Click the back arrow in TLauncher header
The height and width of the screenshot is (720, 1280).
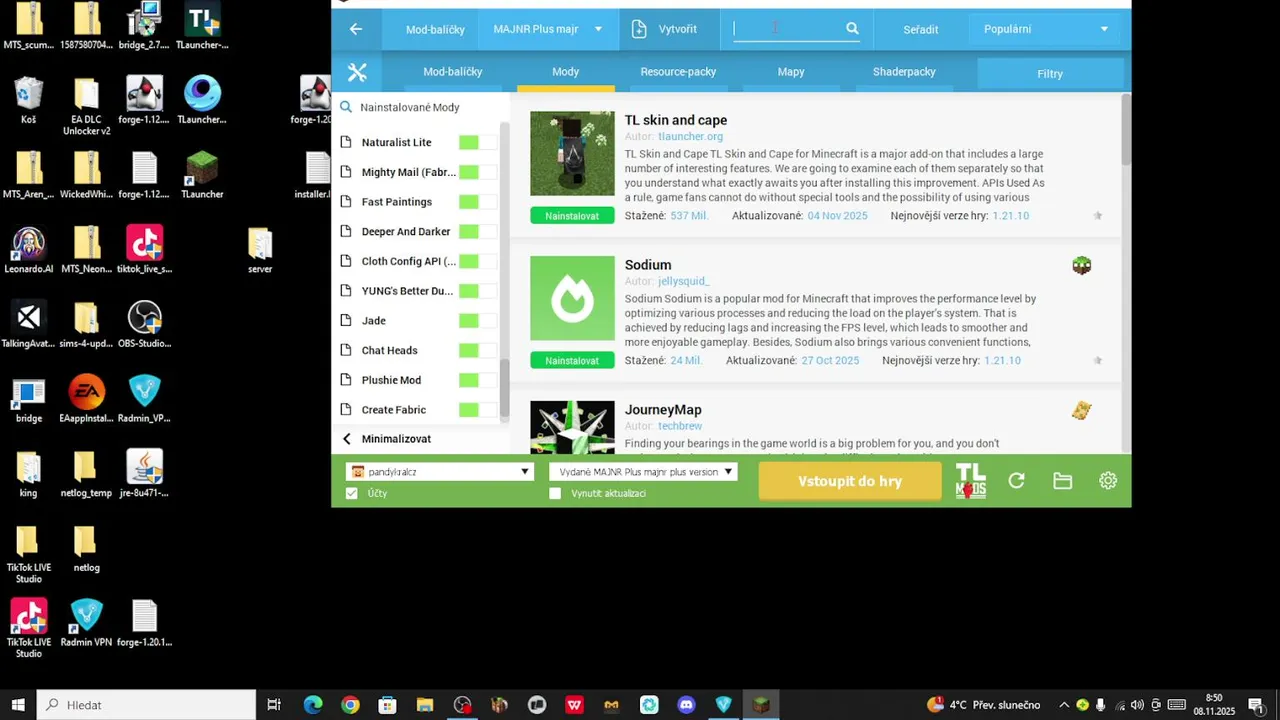356,29
